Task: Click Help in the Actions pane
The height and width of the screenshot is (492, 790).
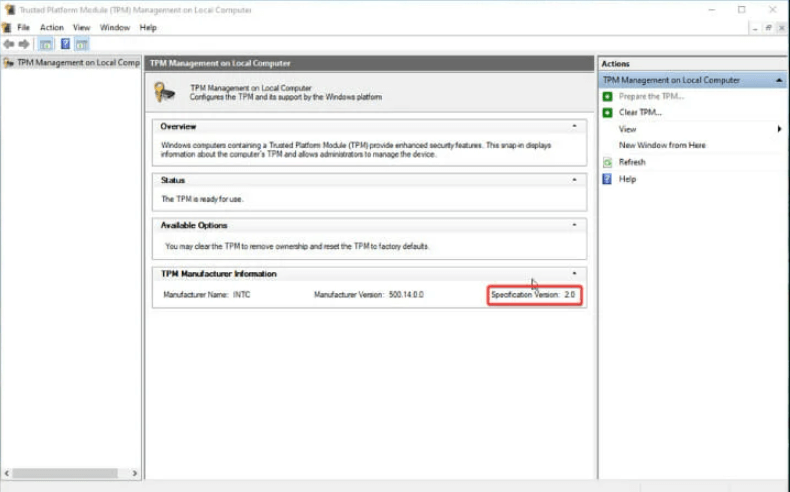Action: [627, 179]
